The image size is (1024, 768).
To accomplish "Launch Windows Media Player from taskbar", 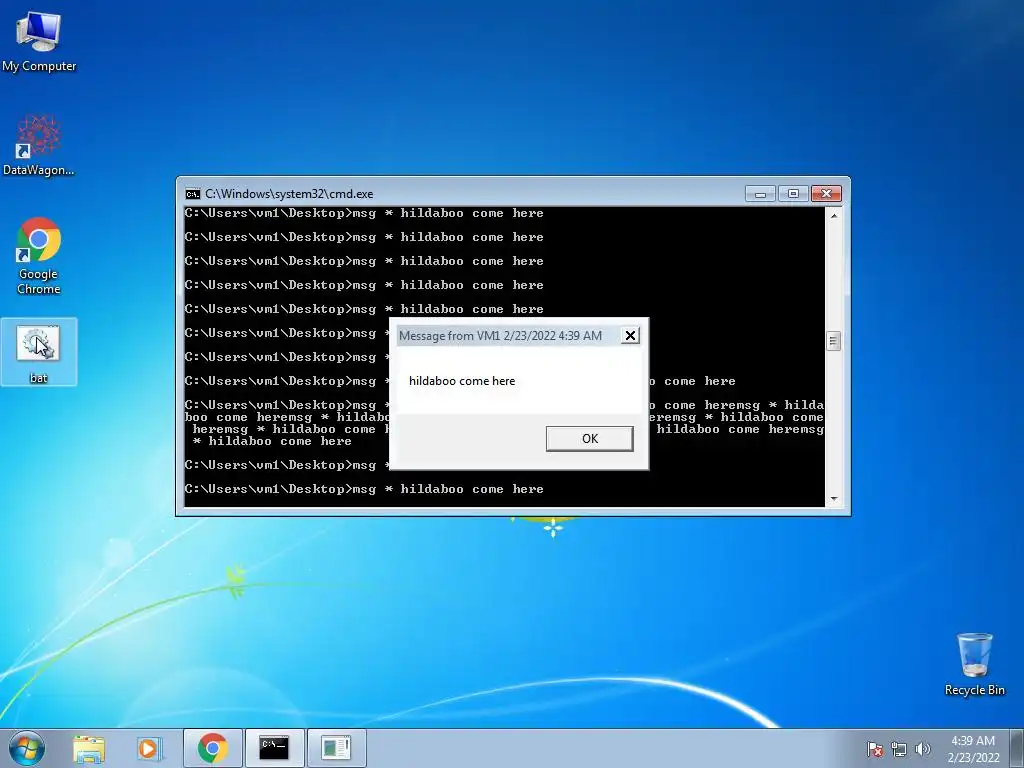I will (x=149, y=748).
